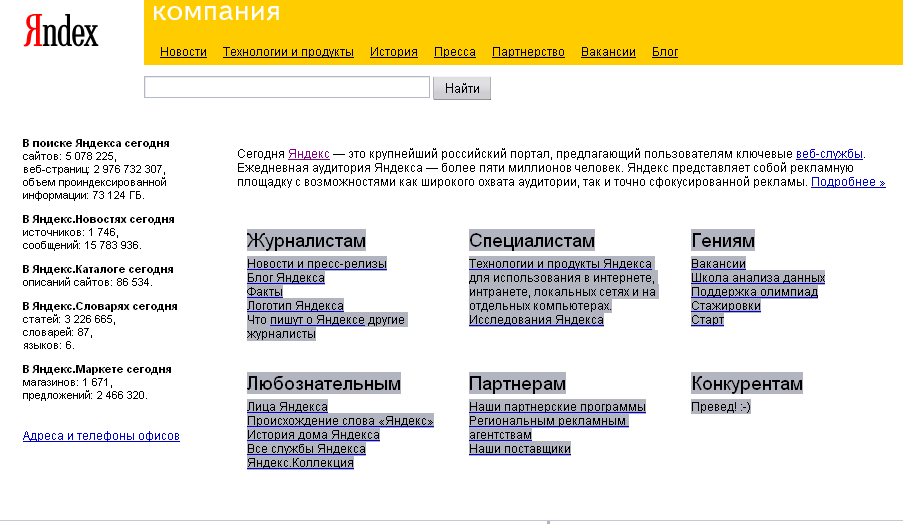Image resolution: width=903 pixels, height=524 pixels.
Task: Click the Любознательным heading
Action: coord(324,383)
